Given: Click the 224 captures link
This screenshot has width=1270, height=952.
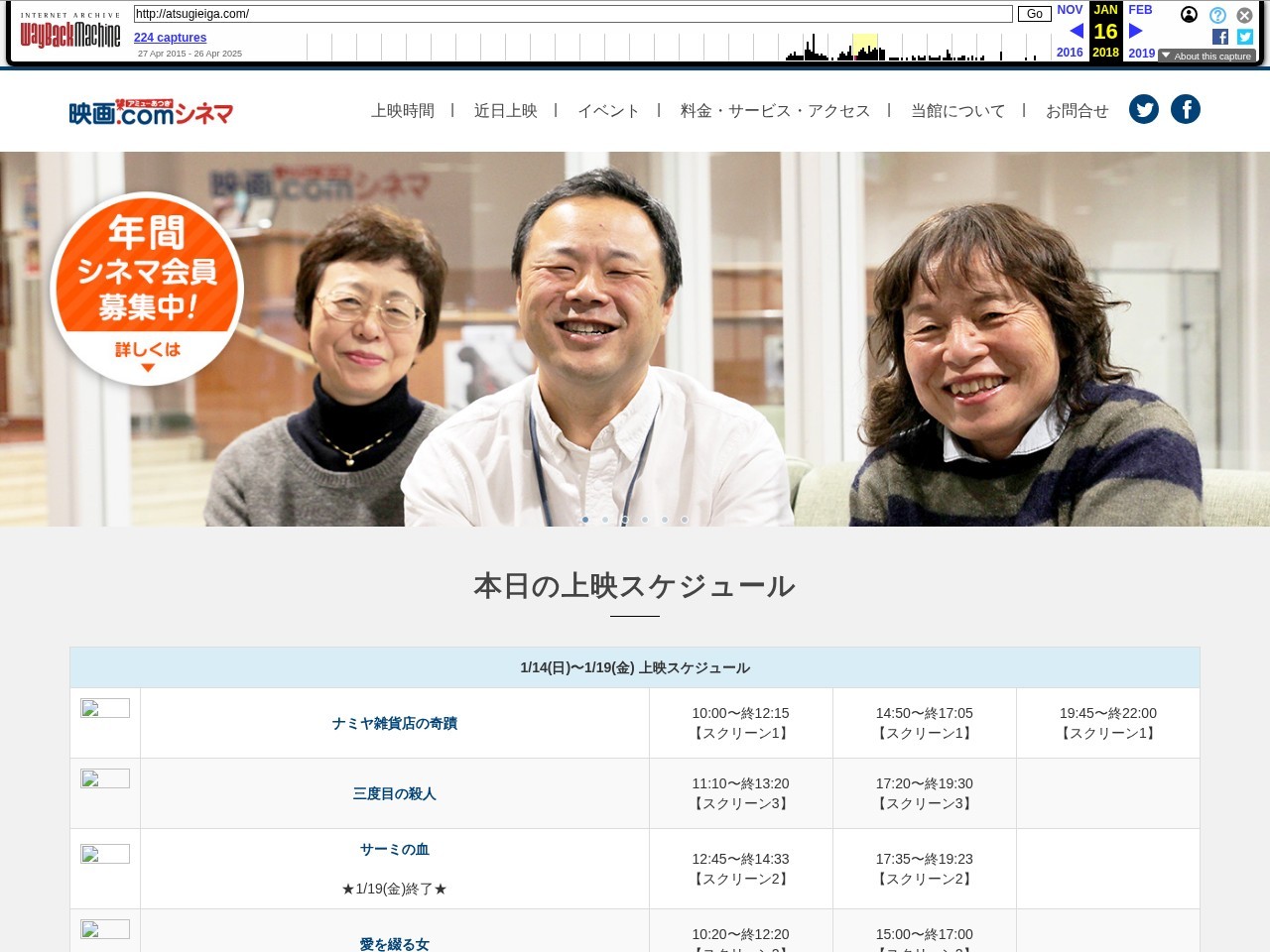Looking at the screenshot, I should pyautogui.click(x=170, y=38).
